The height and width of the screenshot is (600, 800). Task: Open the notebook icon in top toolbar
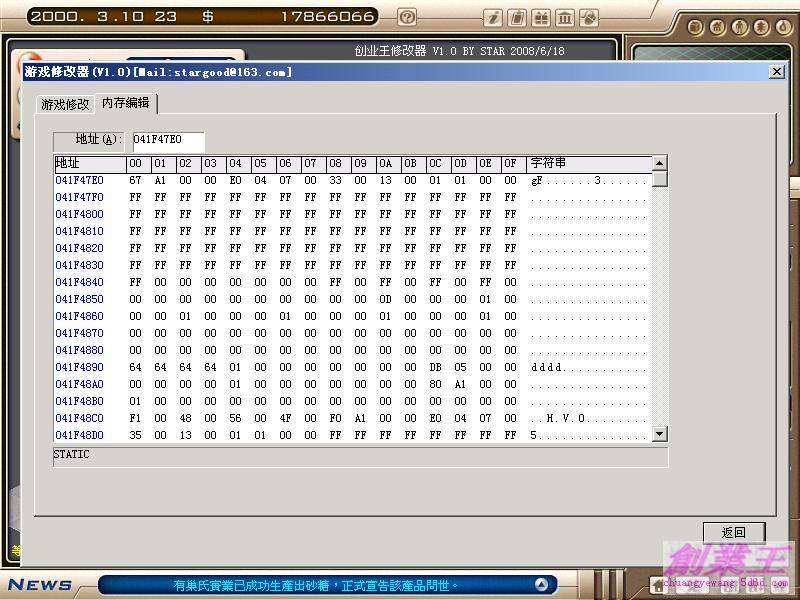pyautogui.click(x=516, y=17)
